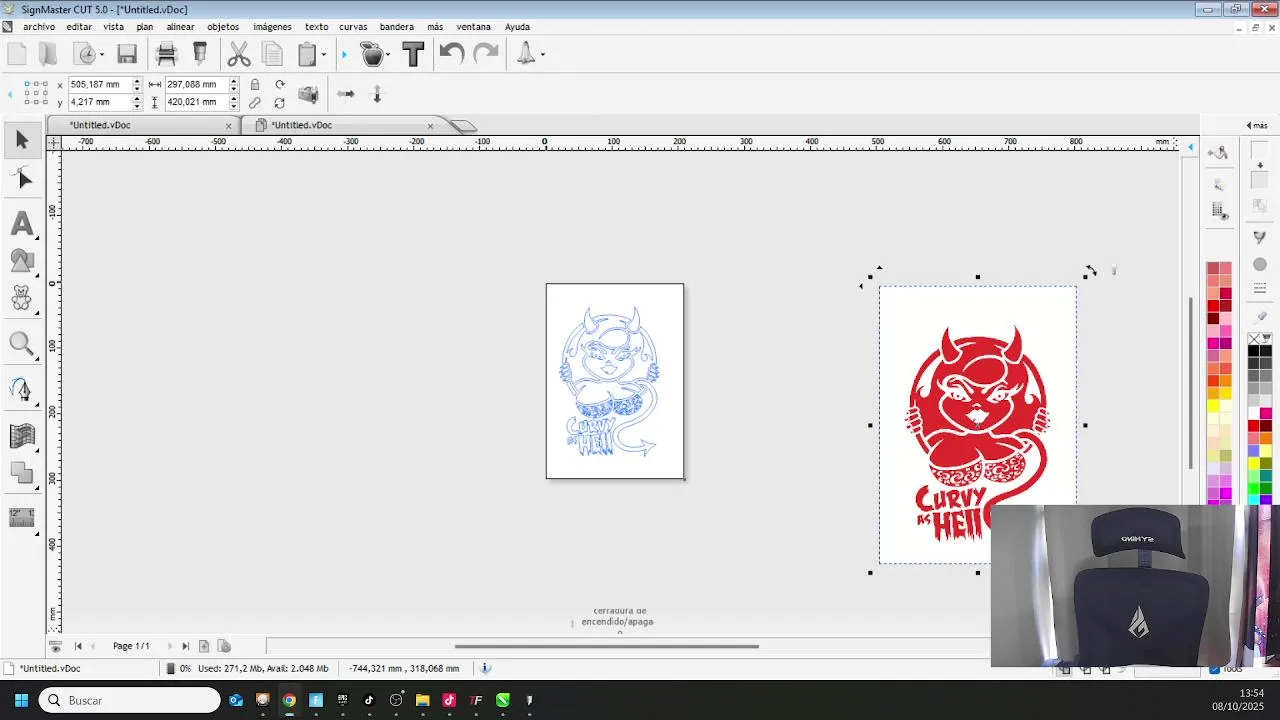
Task: Undo the last action
Action: (x=451, y=54)
